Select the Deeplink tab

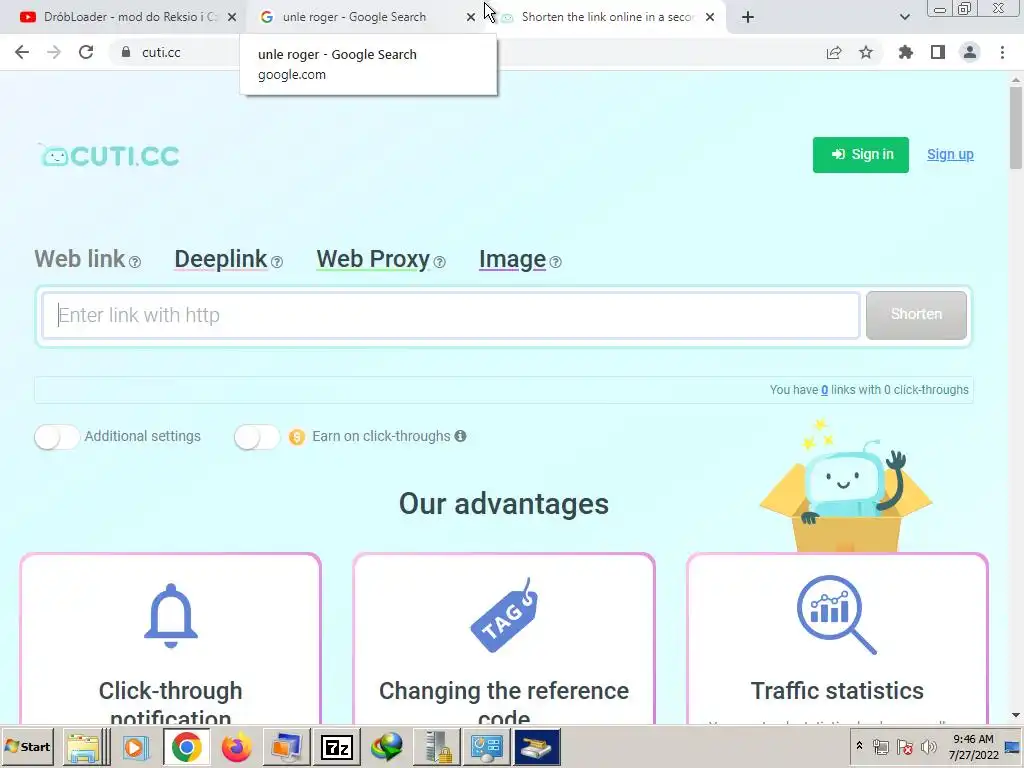pos(221,259)
